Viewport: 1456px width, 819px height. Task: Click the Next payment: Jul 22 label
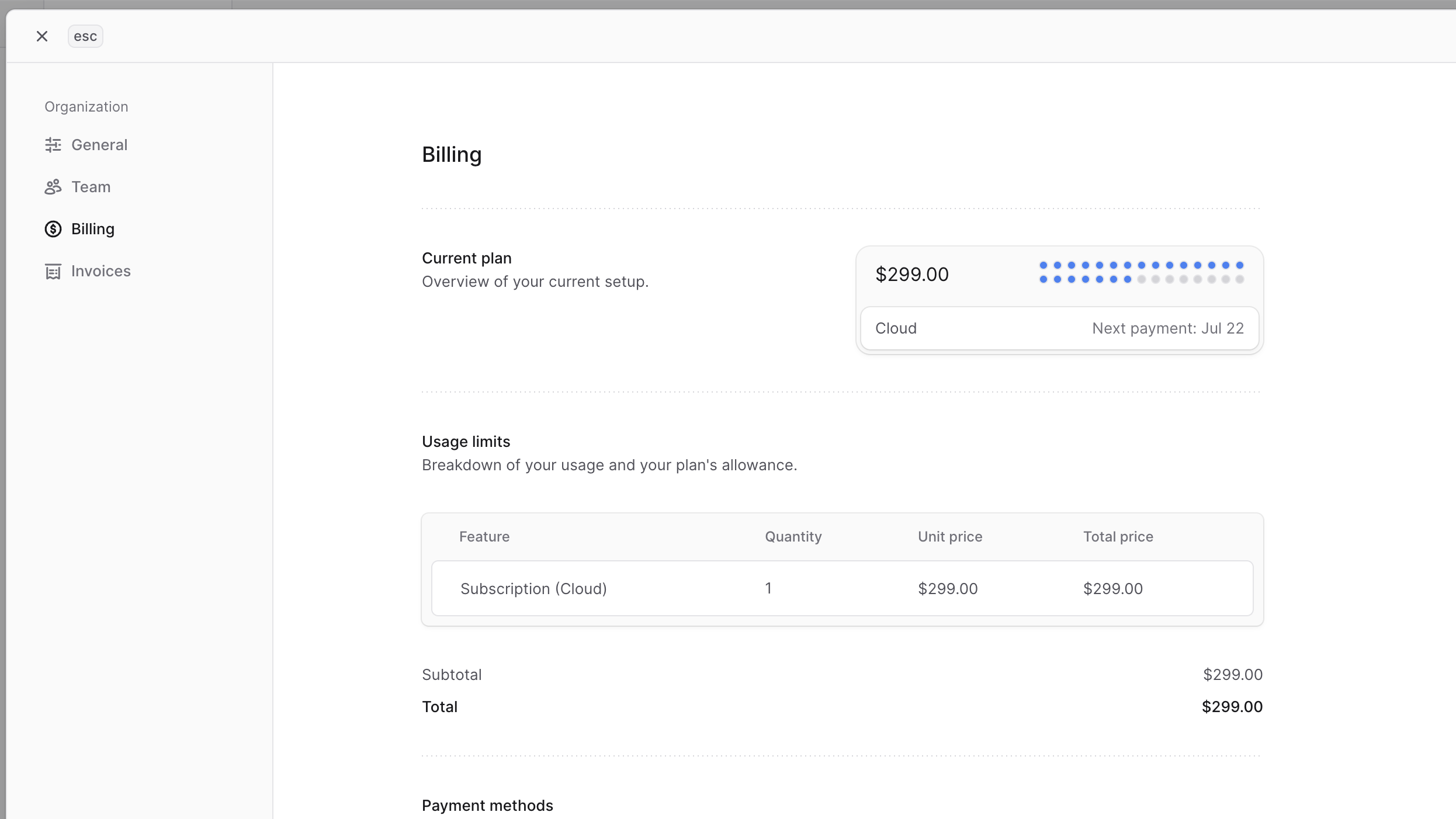click(1167, 328)
